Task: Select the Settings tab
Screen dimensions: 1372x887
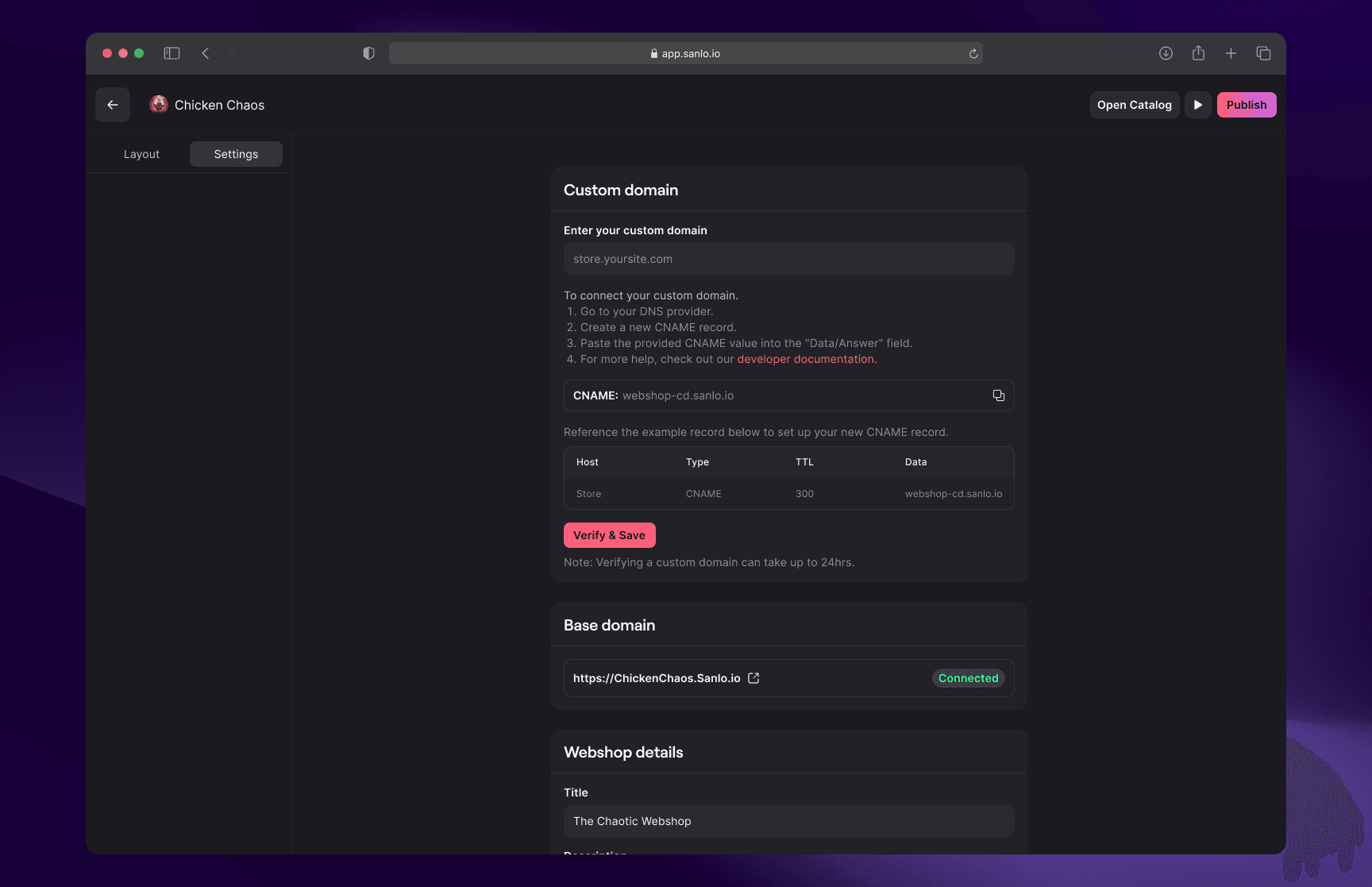Action: click(236, 154)
